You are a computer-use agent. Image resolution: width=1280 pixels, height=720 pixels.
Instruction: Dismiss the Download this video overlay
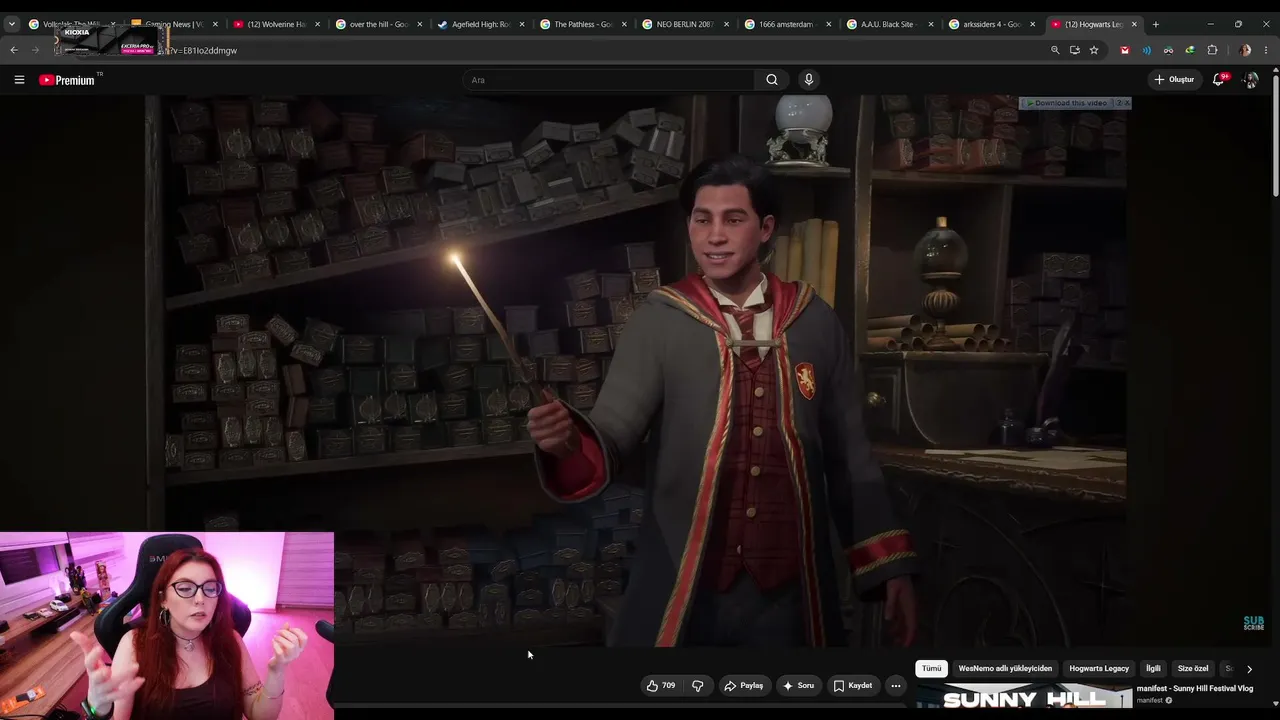1126,103
